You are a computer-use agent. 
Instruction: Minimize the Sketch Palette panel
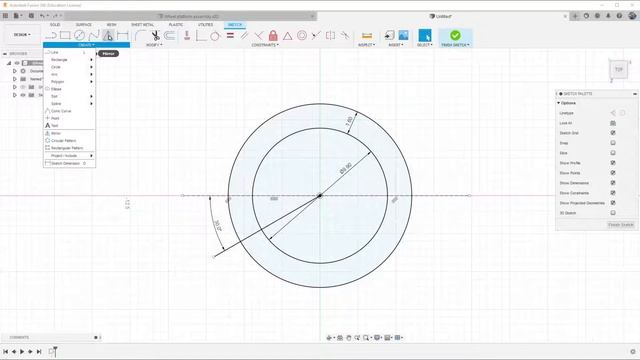(x=635, y=94)
